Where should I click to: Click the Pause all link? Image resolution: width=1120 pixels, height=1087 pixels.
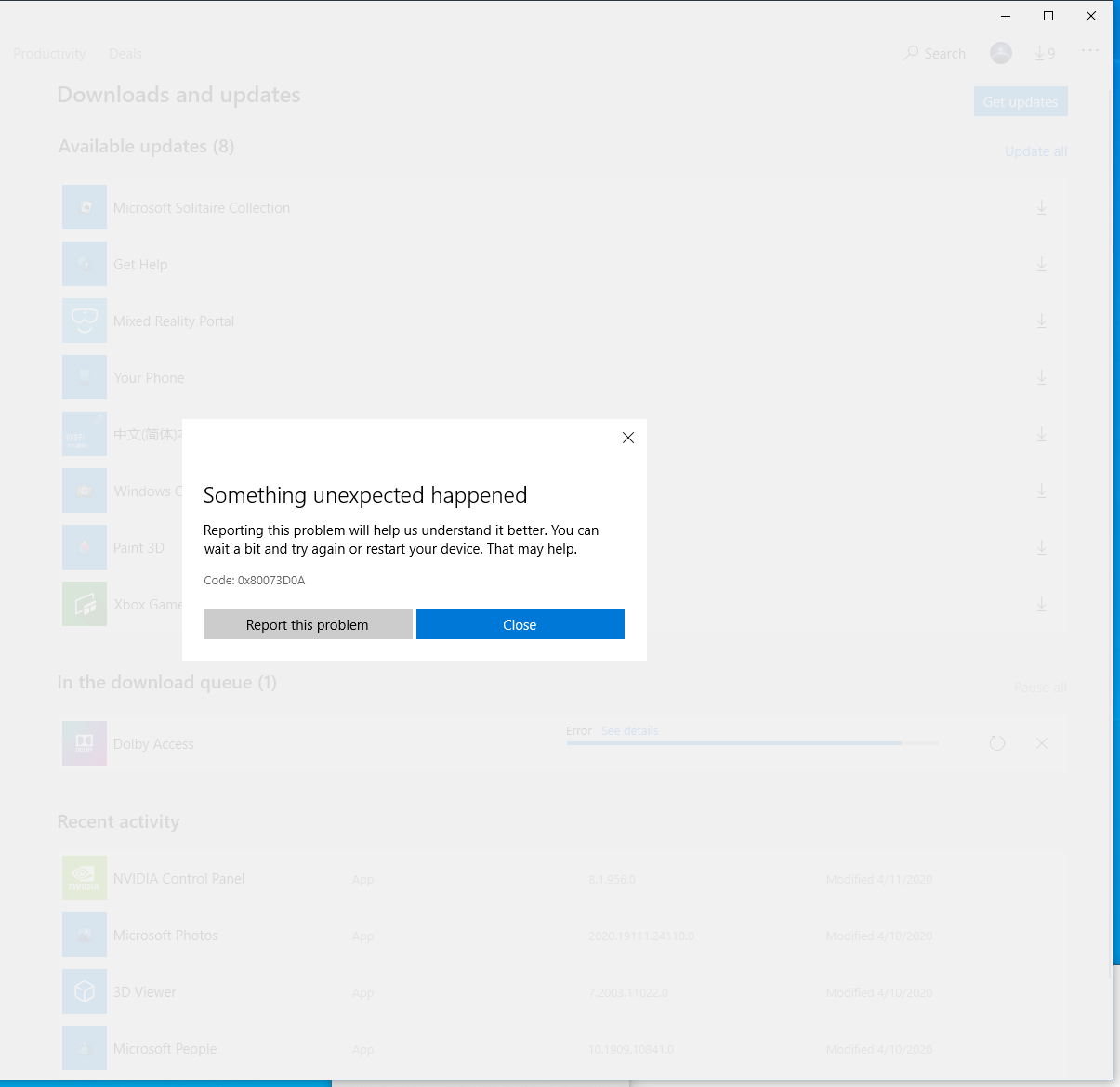tap(1040, 688)
